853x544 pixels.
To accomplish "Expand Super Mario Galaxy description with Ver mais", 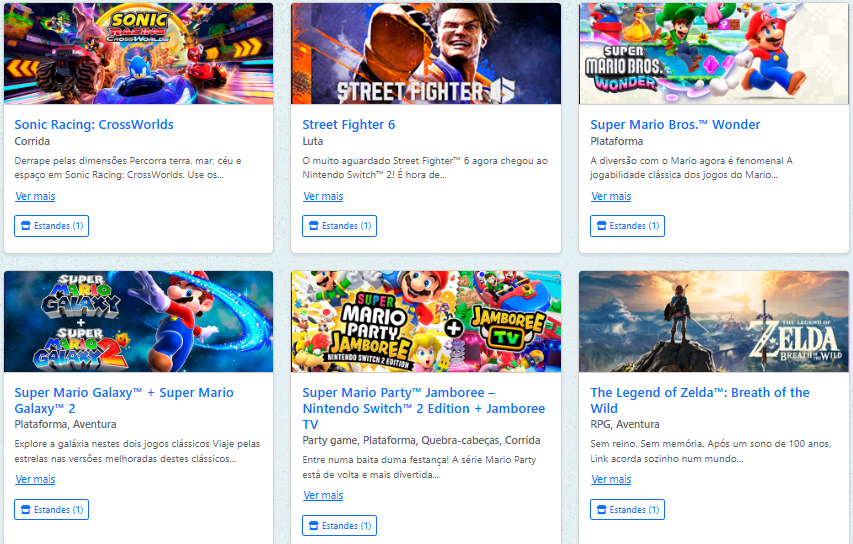I will click(35, 480).
